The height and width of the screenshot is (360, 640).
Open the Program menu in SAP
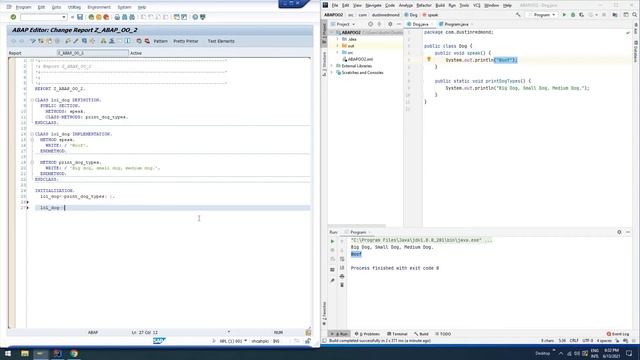pyautogui.click(x=23, y=7)
